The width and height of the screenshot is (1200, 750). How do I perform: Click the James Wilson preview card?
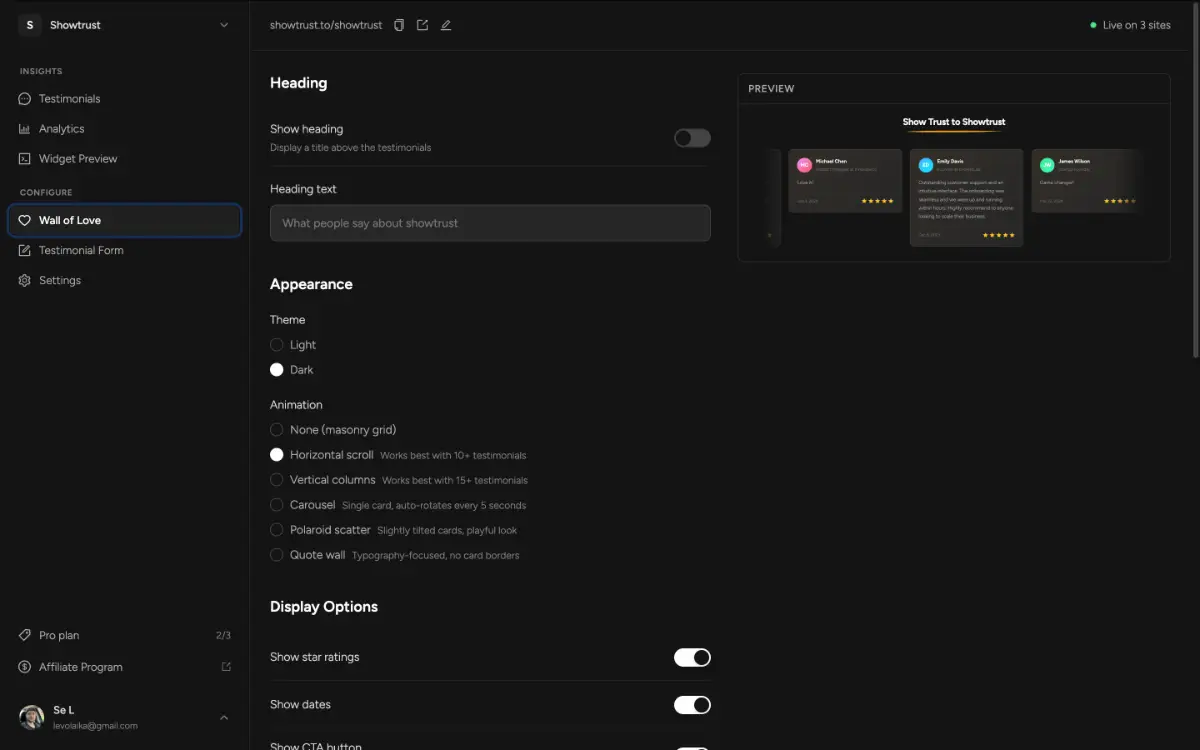coord(1087,181)
